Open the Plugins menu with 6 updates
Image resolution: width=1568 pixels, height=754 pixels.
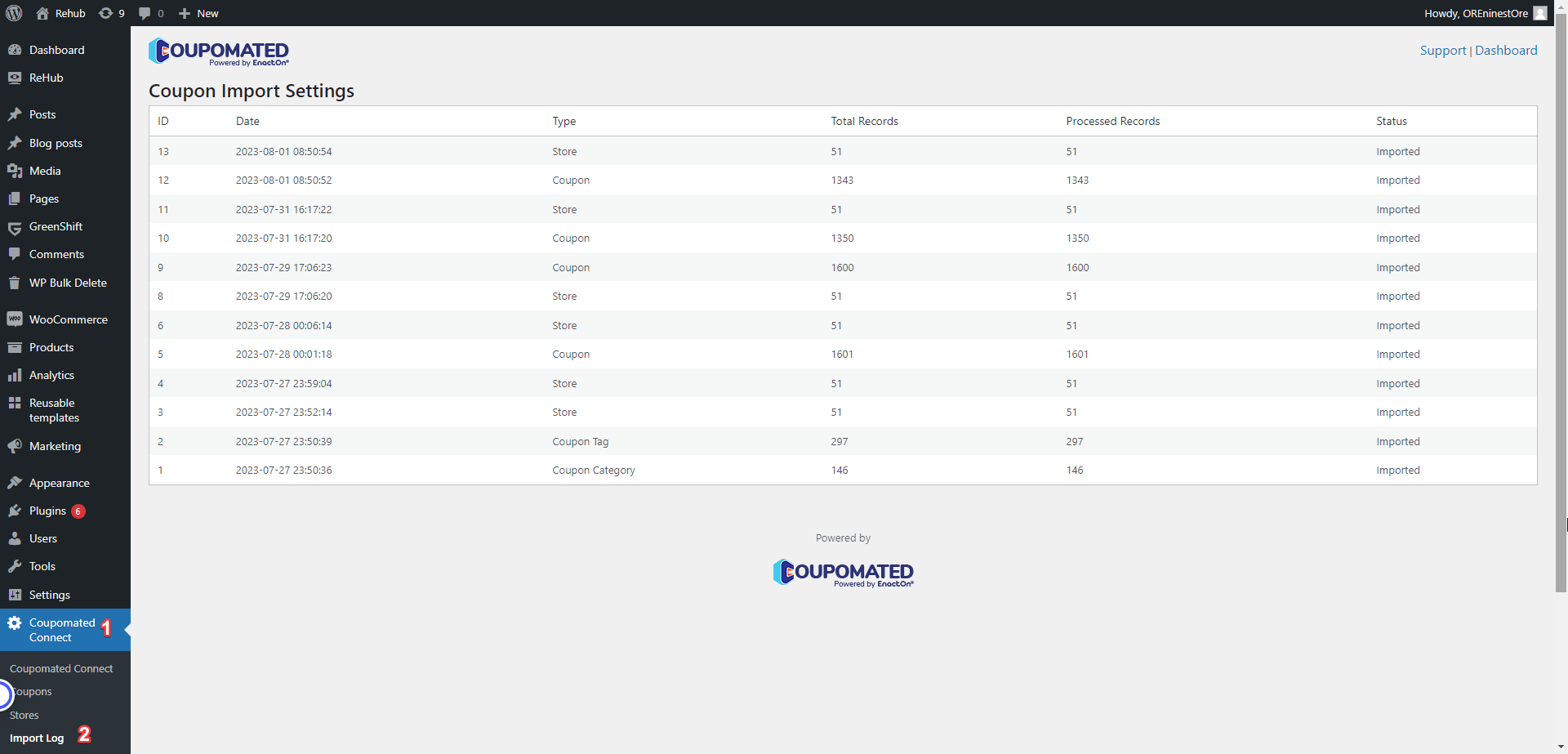click(x=65, y=511)
